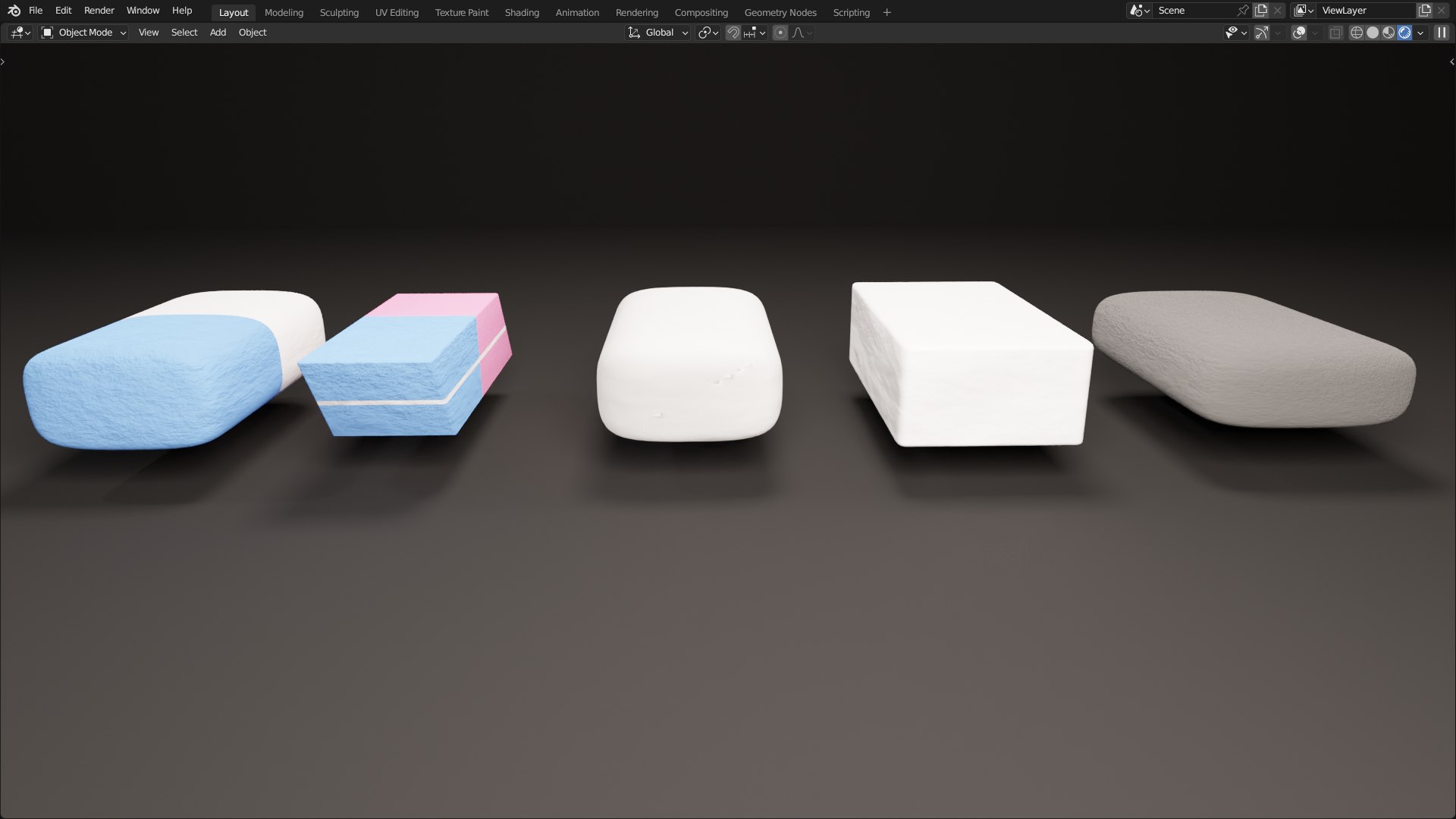
Task: Toggle viewport gizmos display
Action: click(1262, 33)
